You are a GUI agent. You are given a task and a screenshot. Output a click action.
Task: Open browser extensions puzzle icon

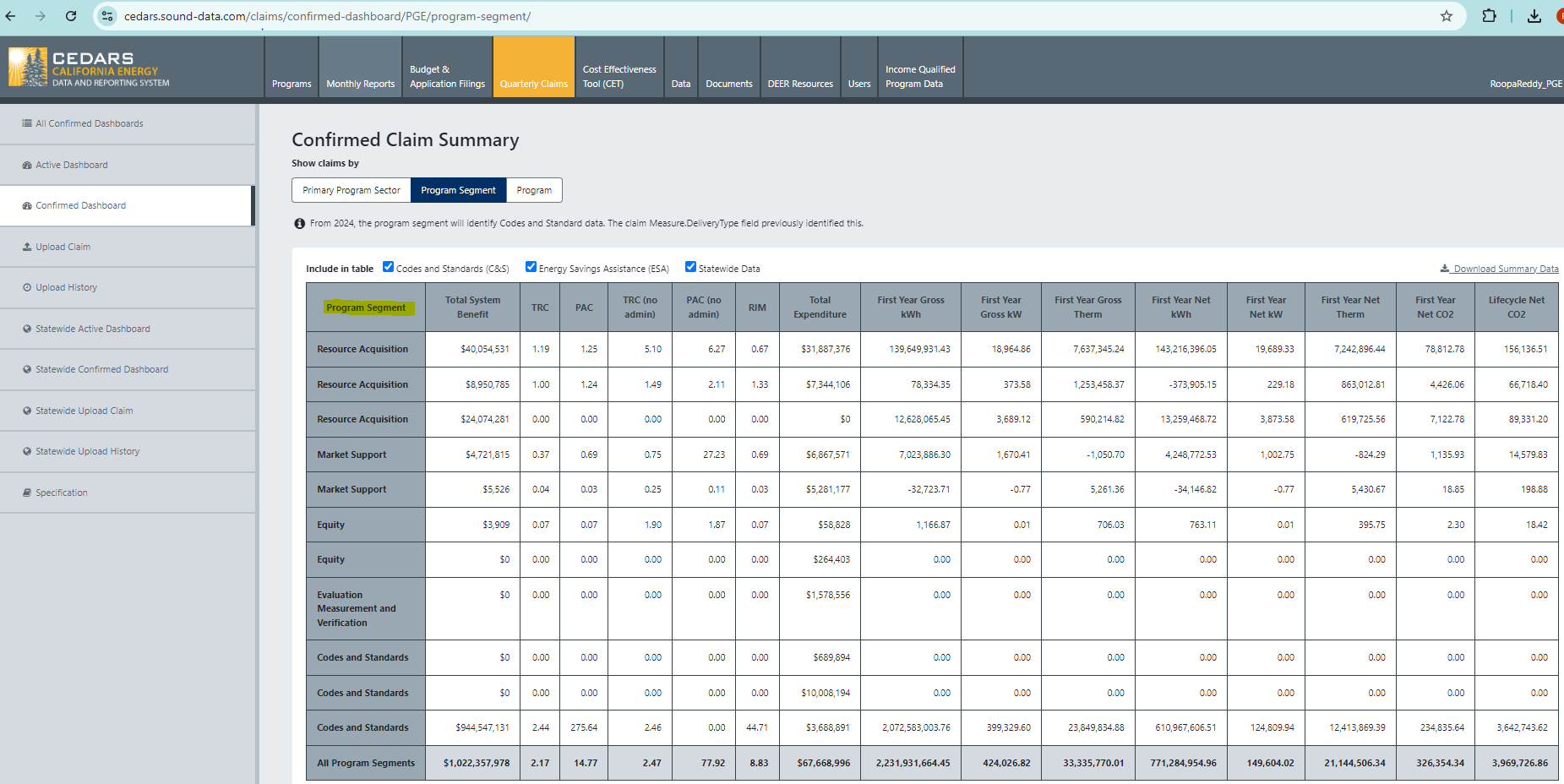[x=1489, y=16]
